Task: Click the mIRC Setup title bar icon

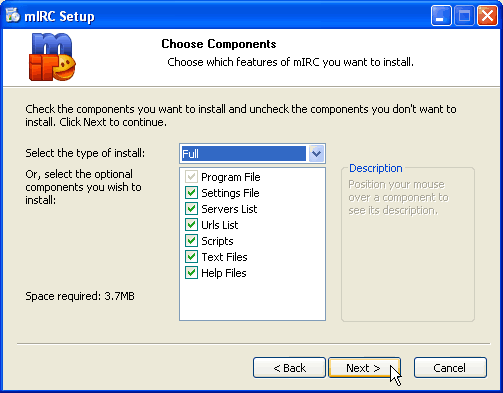Action: (13, 15)
